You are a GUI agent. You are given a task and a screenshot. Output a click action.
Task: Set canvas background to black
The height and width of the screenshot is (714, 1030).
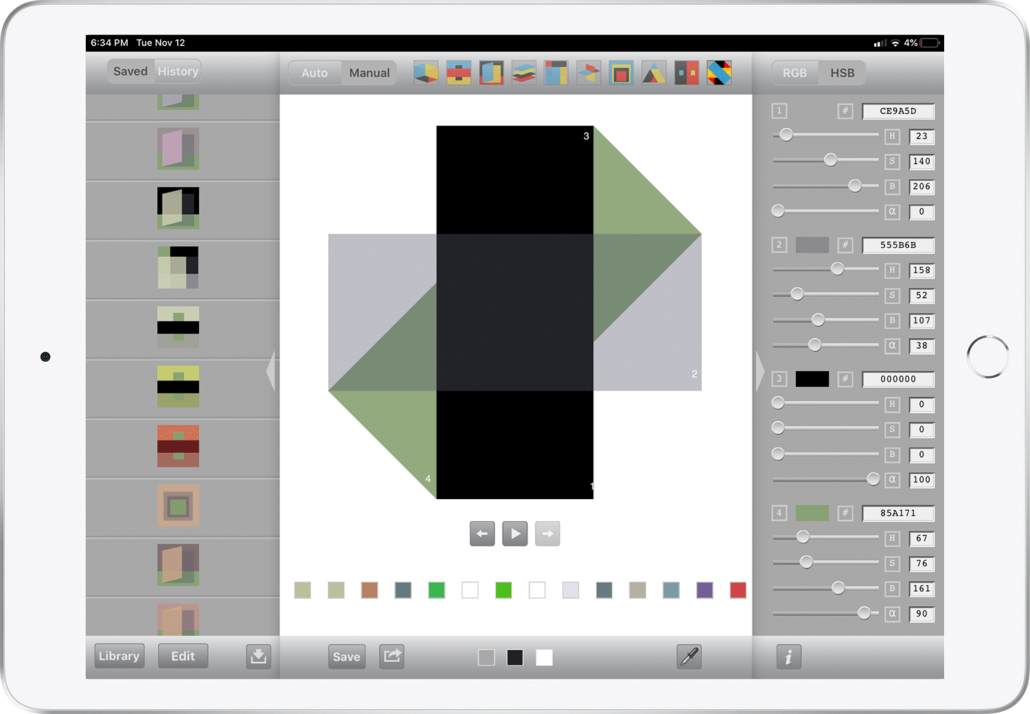click(x=515, y=657)
